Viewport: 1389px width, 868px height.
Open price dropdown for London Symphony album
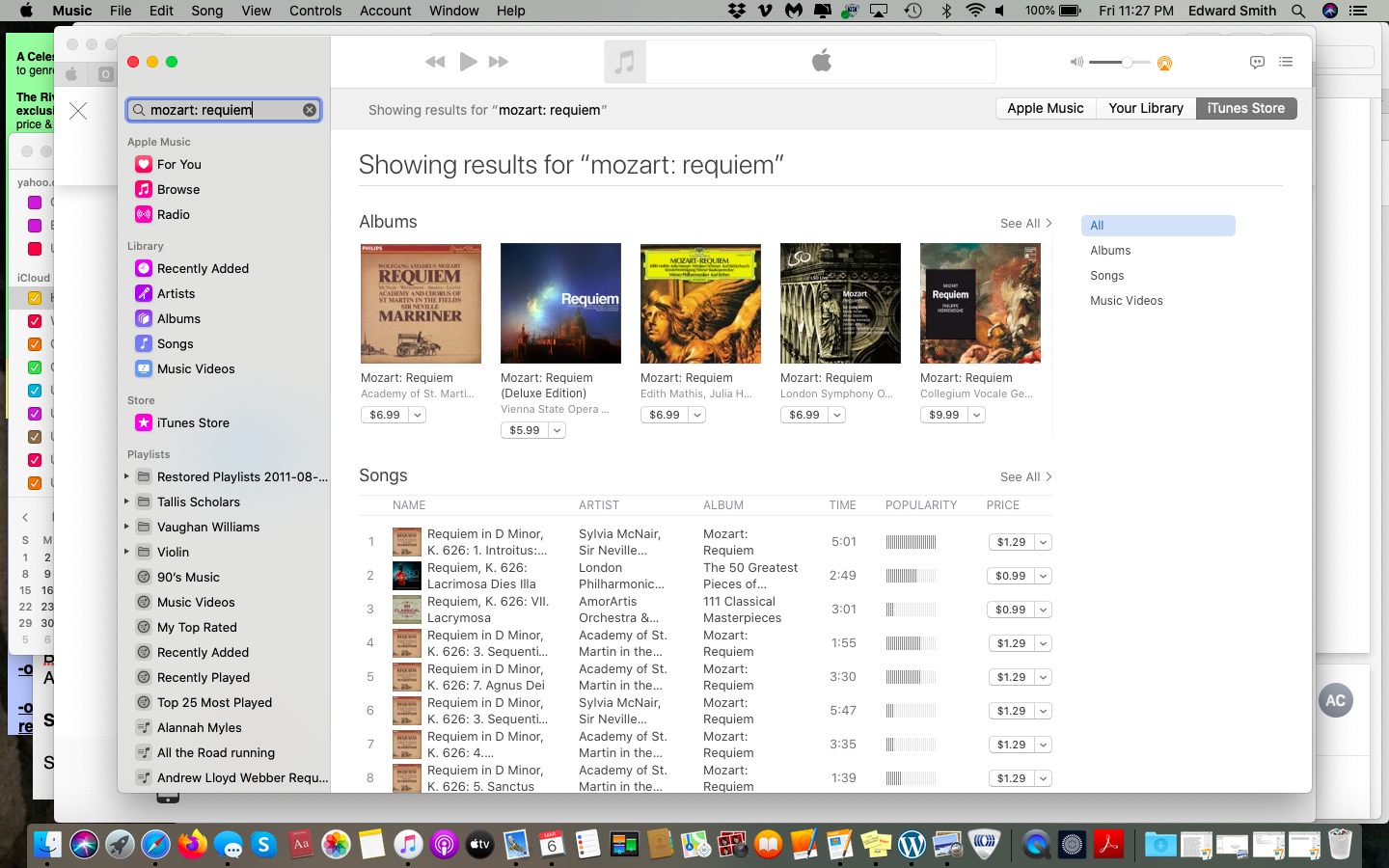click(836, 415)
